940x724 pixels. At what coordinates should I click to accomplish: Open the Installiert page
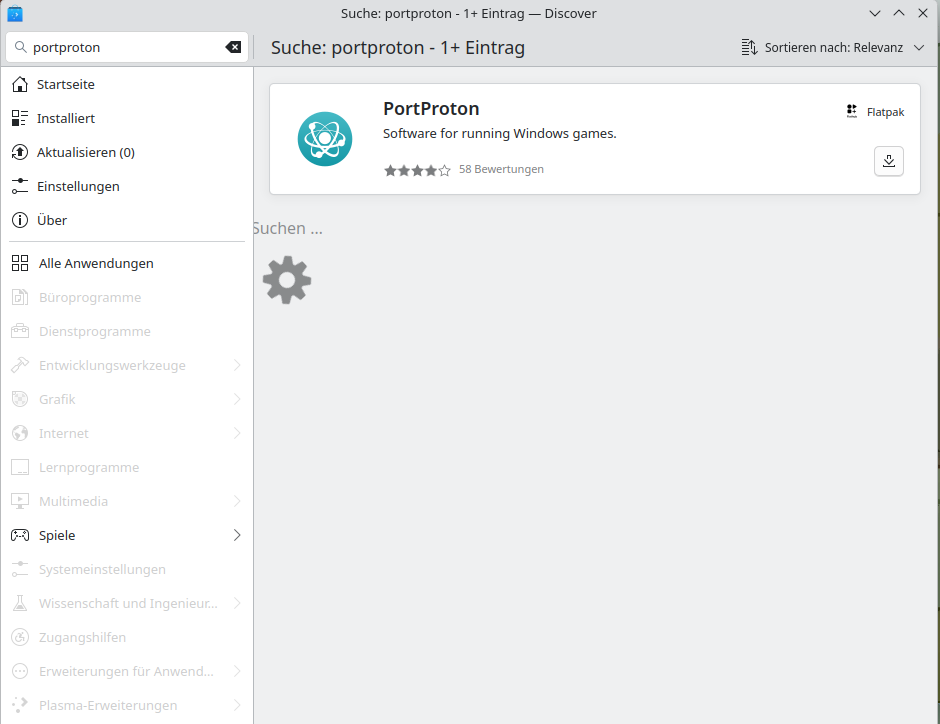(127, 119)
